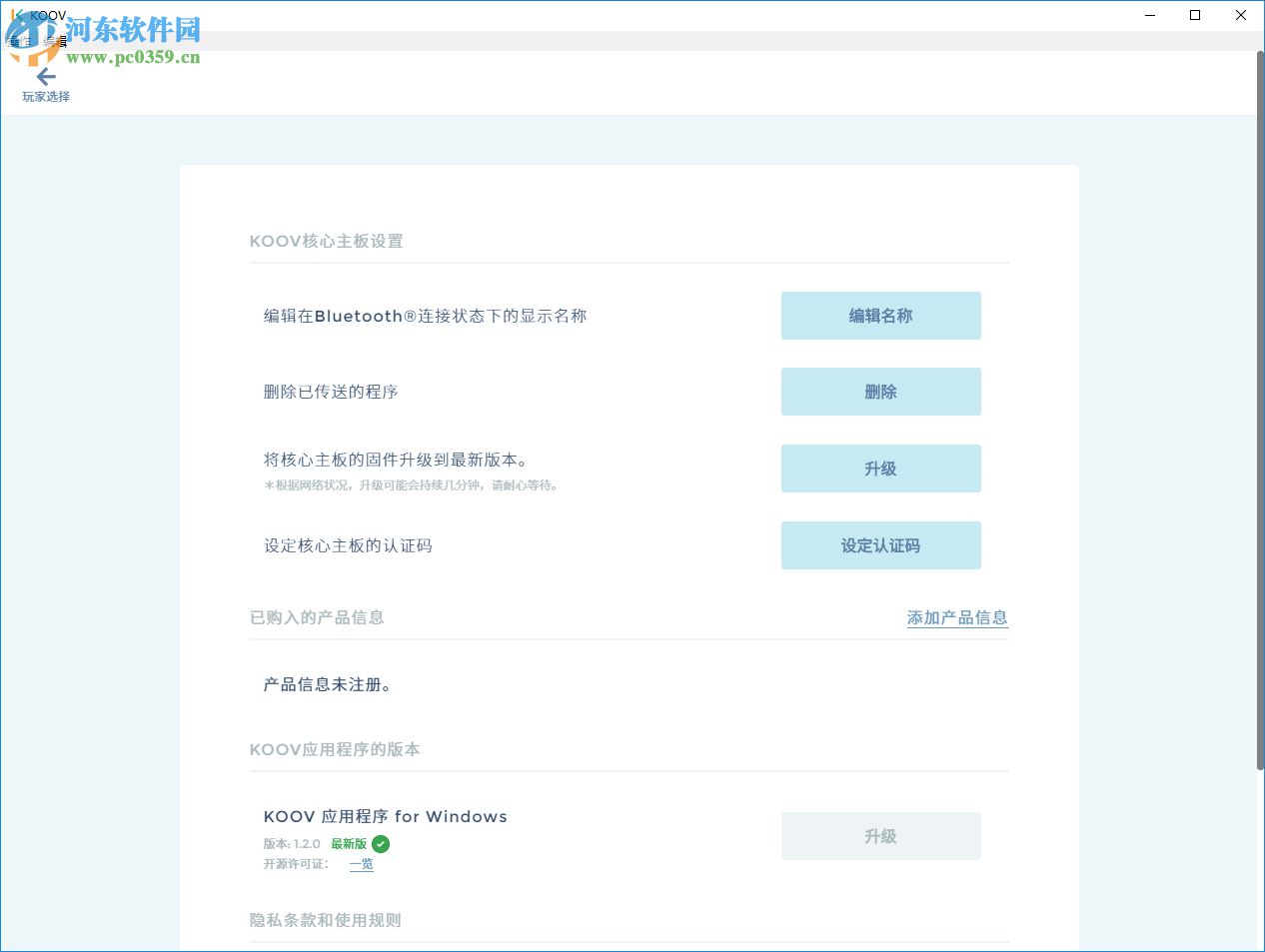The height and width of the screenshot is (952, 1265).
Task: Click 升级 for KOOV Windows application
Action: click(x=880, y=836)
